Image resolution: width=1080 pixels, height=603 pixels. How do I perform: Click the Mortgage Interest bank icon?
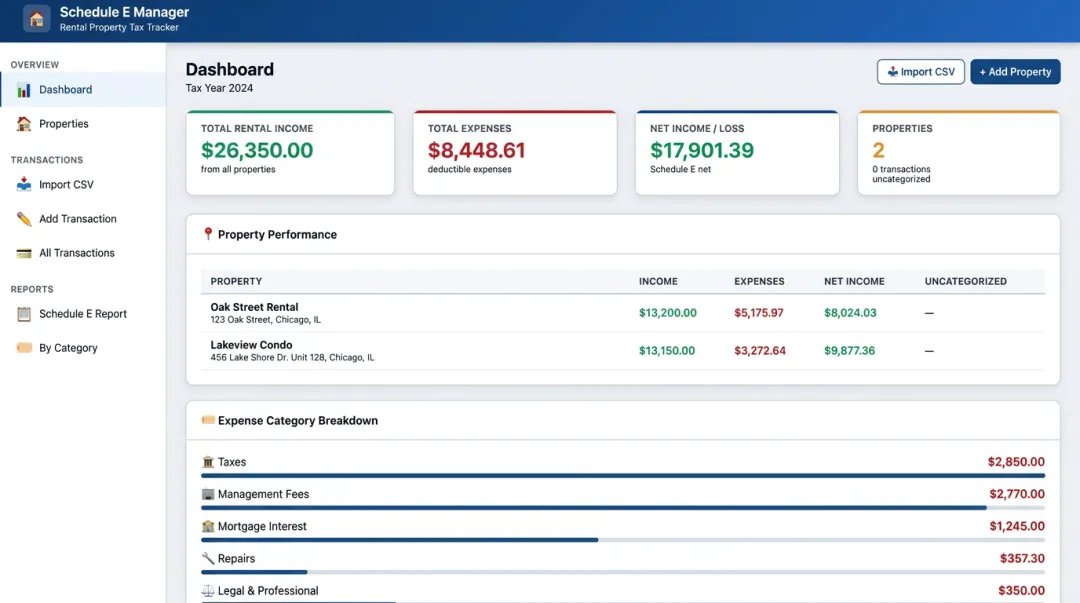tap(208, 527)
